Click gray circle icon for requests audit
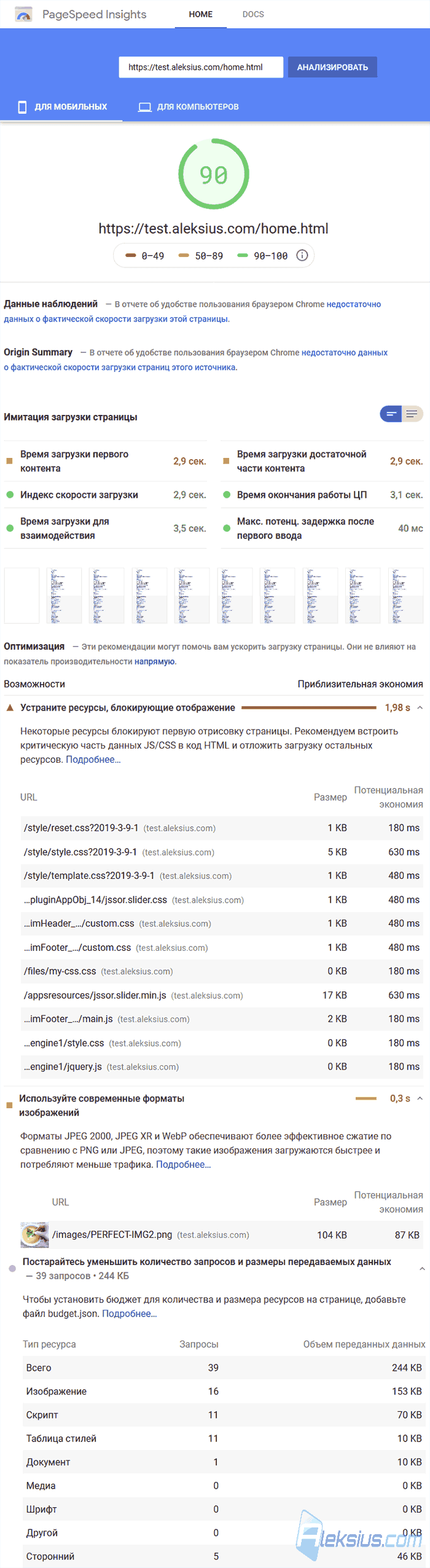Viewport: 430px width, 1568px height. coord(12,1268)
